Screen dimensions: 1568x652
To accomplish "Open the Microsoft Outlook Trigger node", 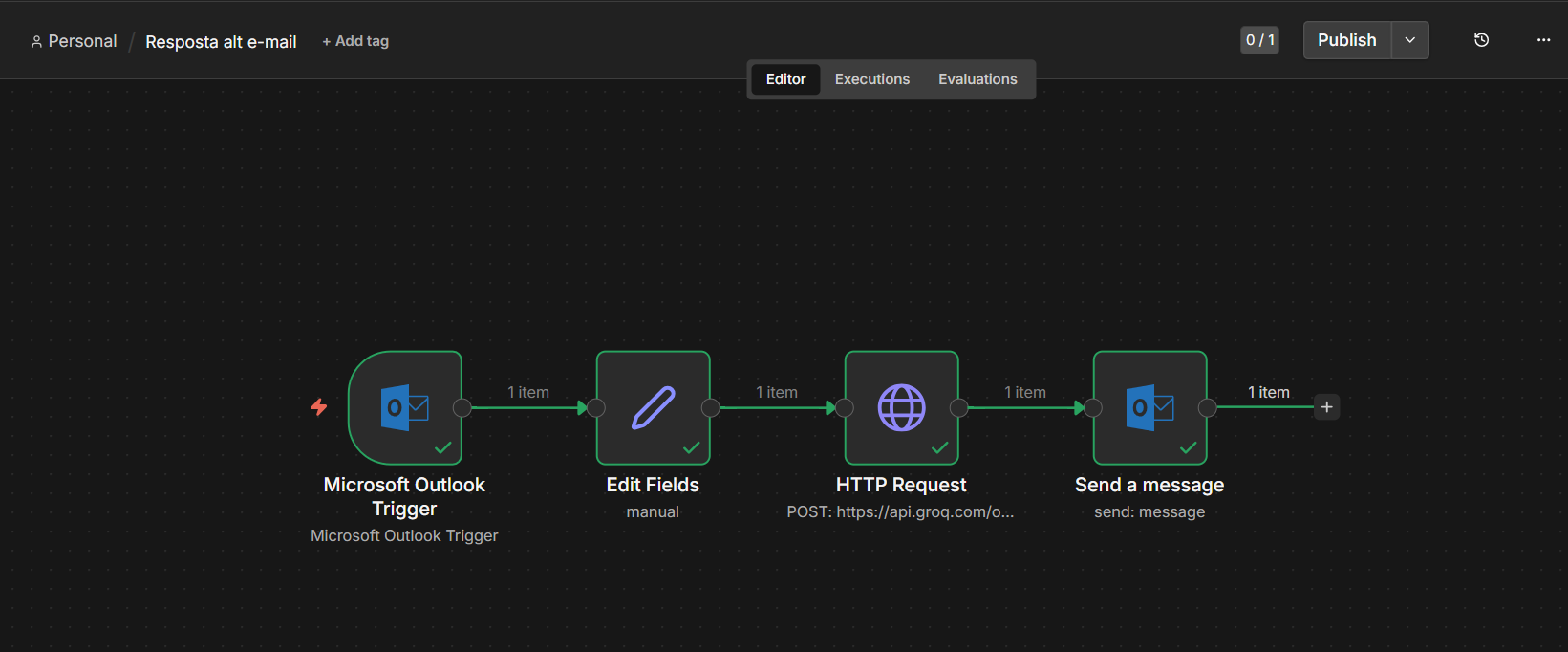I will (x=405, y=408).
